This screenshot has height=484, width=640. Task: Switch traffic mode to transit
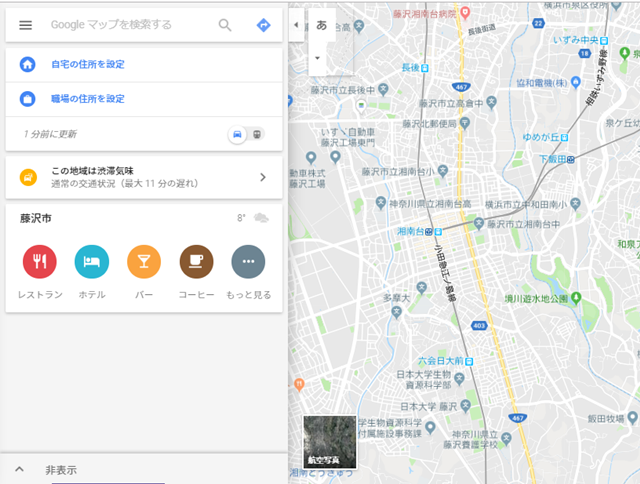coord(257,134)
